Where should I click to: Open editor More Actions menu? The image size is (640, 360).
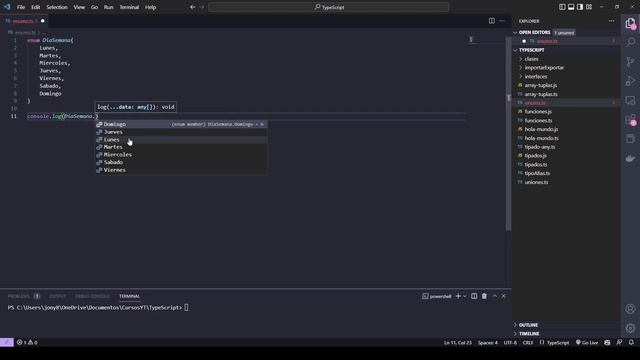(502, 21)
